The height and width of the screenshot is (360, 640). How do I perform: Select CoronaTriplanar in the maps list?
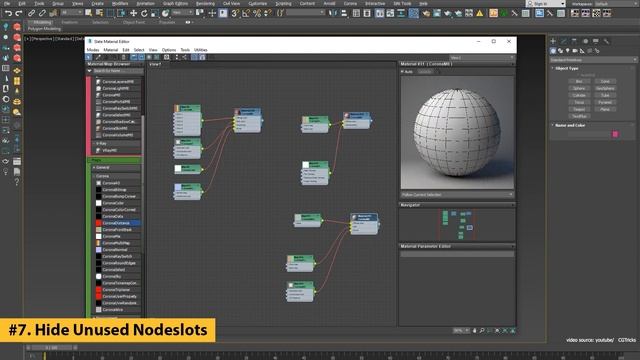116,290
